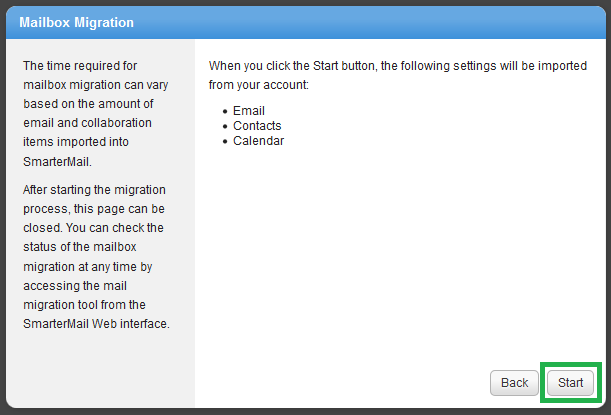Screen dimensions: 611x415
Task: Click the "migration tool from the" sidebar line
Action: click(84, 305)
